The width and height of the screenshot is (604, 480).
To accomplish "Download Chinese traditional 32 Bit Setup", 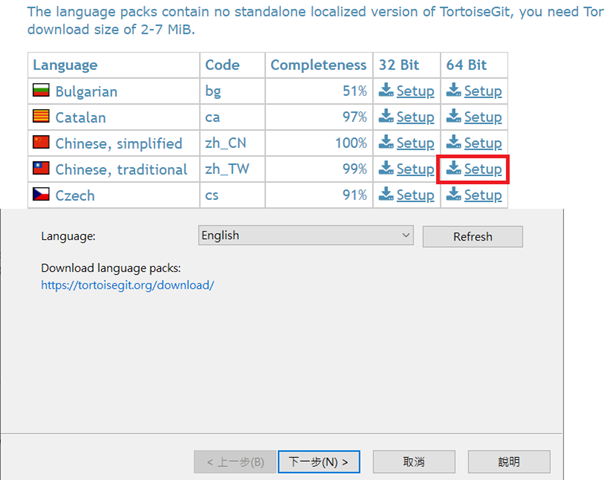I will (415, 169).
